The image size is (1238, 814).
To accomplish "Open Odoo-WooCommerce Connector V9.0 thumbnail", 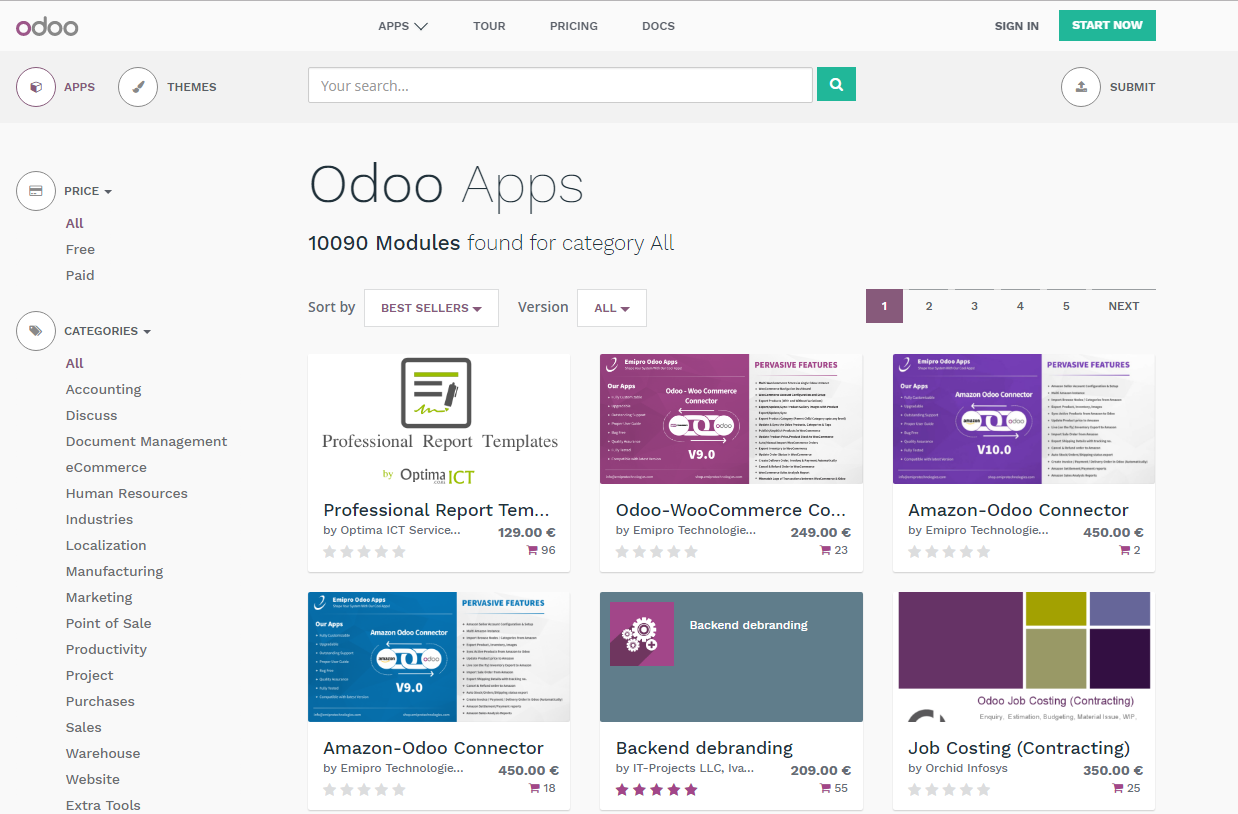I will click(x=731, y=419).
